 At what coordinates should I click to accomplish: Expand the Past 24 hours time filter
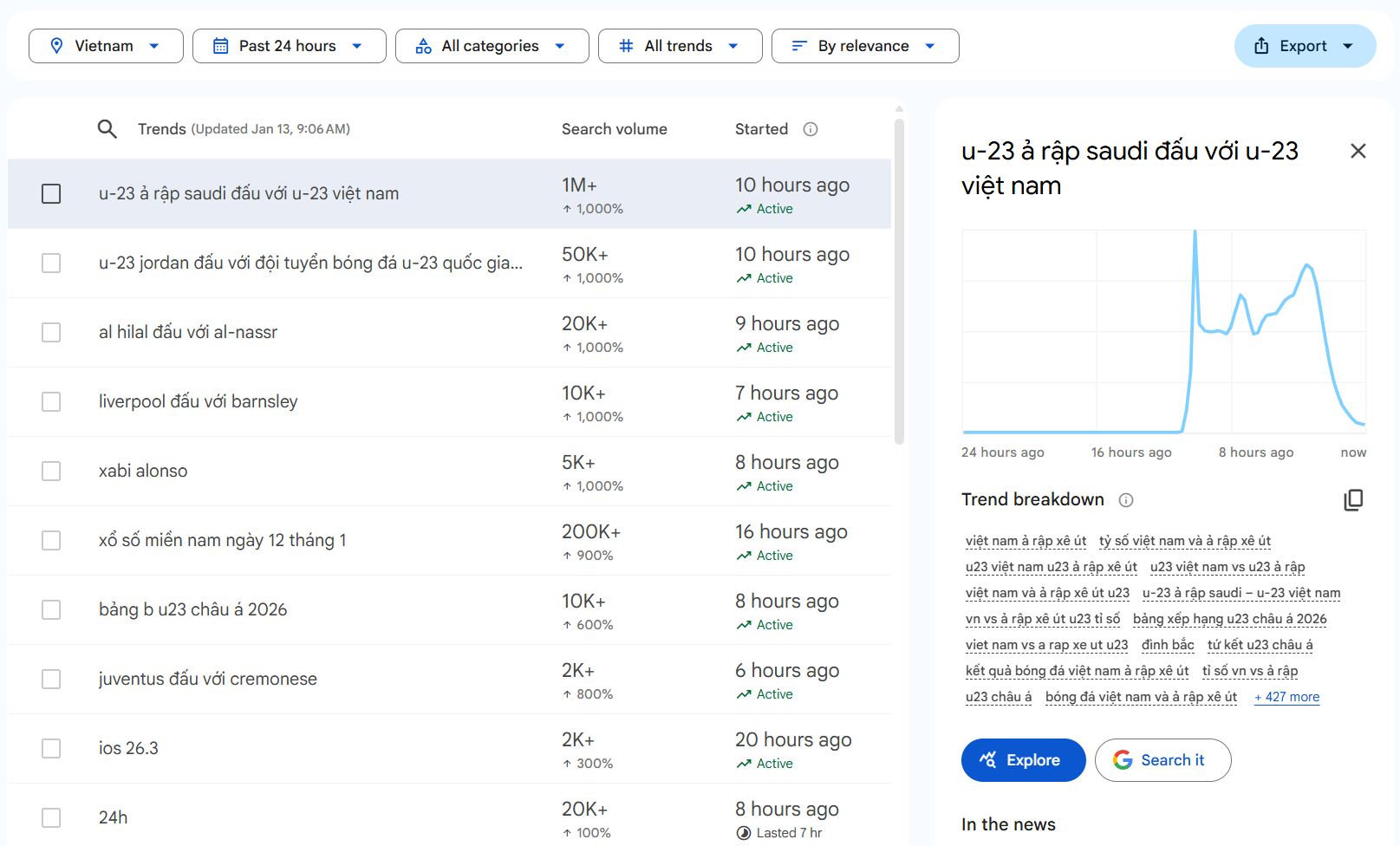point(289,46)
